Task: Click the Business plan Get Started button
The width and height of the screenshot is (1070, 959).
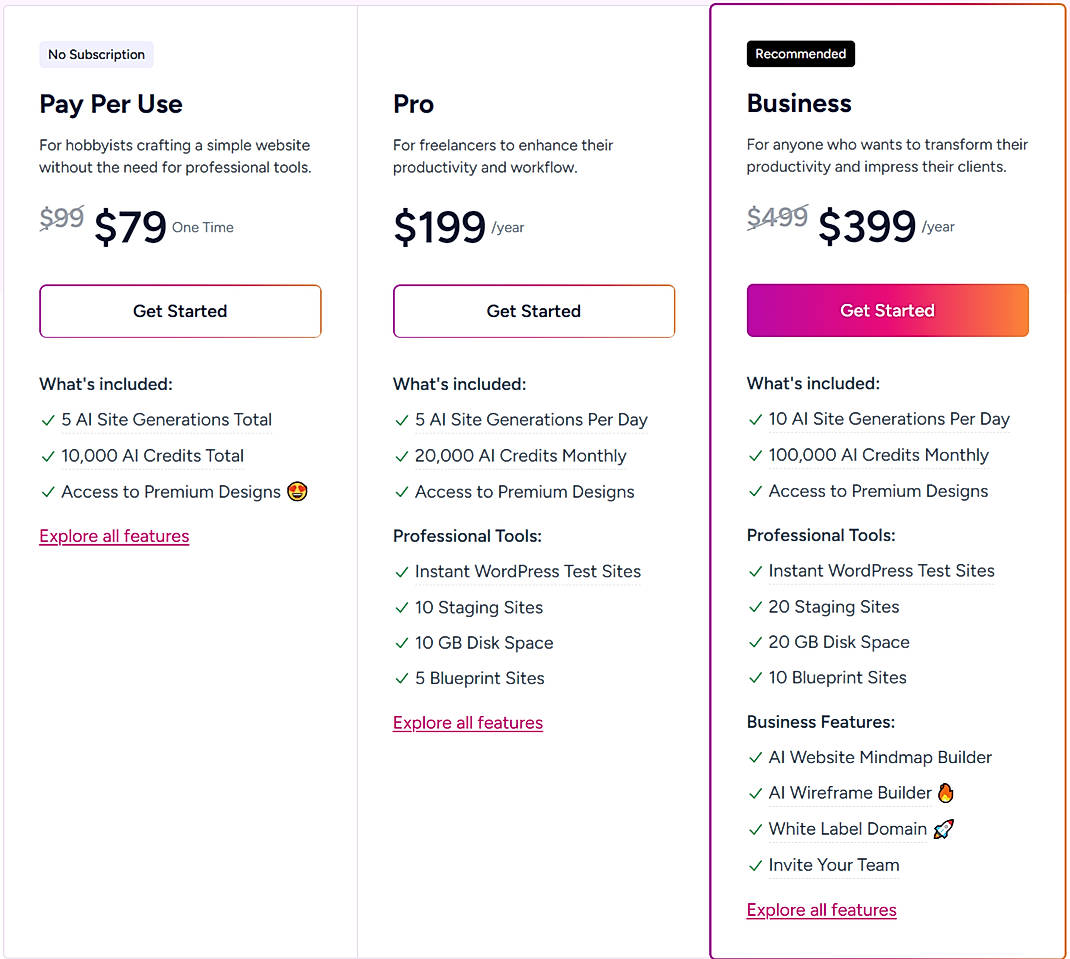Action: [x=887, y=310]
